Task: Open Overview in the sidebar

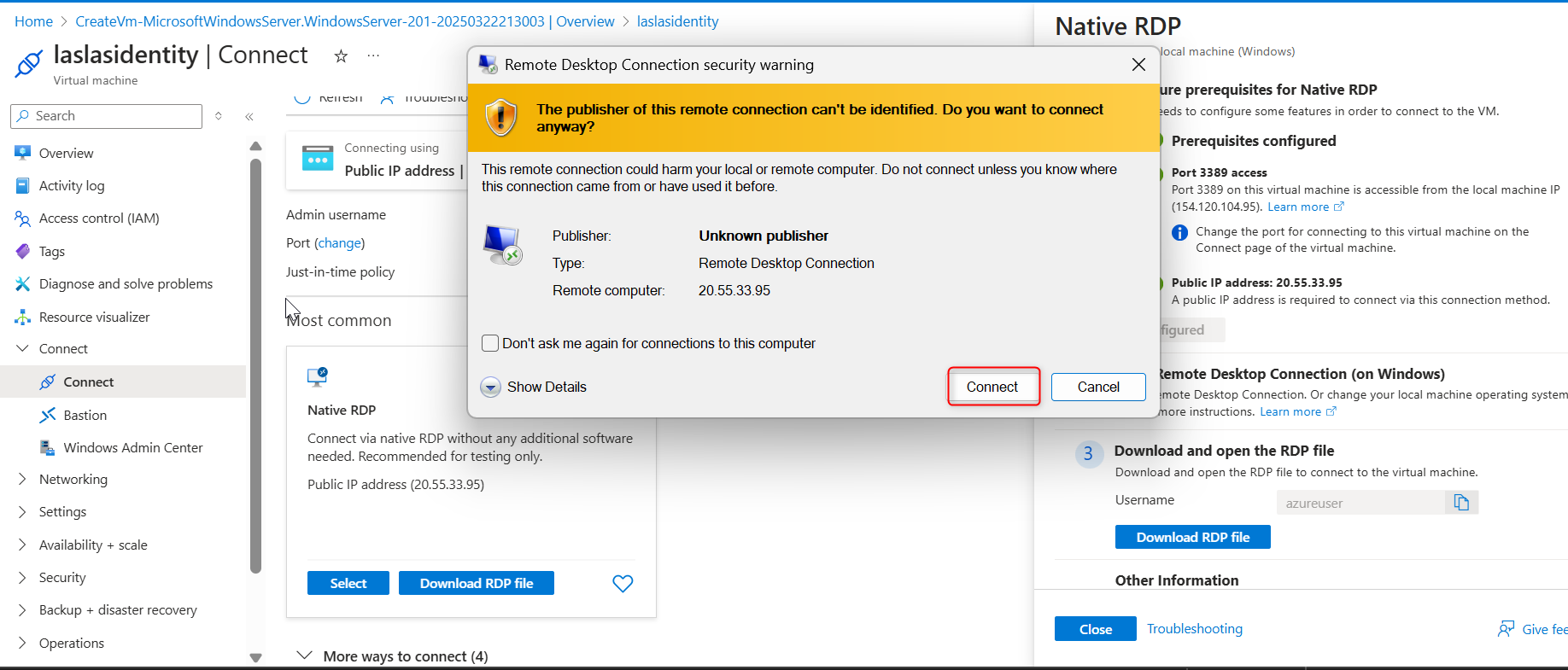Action: coord(66,154)
